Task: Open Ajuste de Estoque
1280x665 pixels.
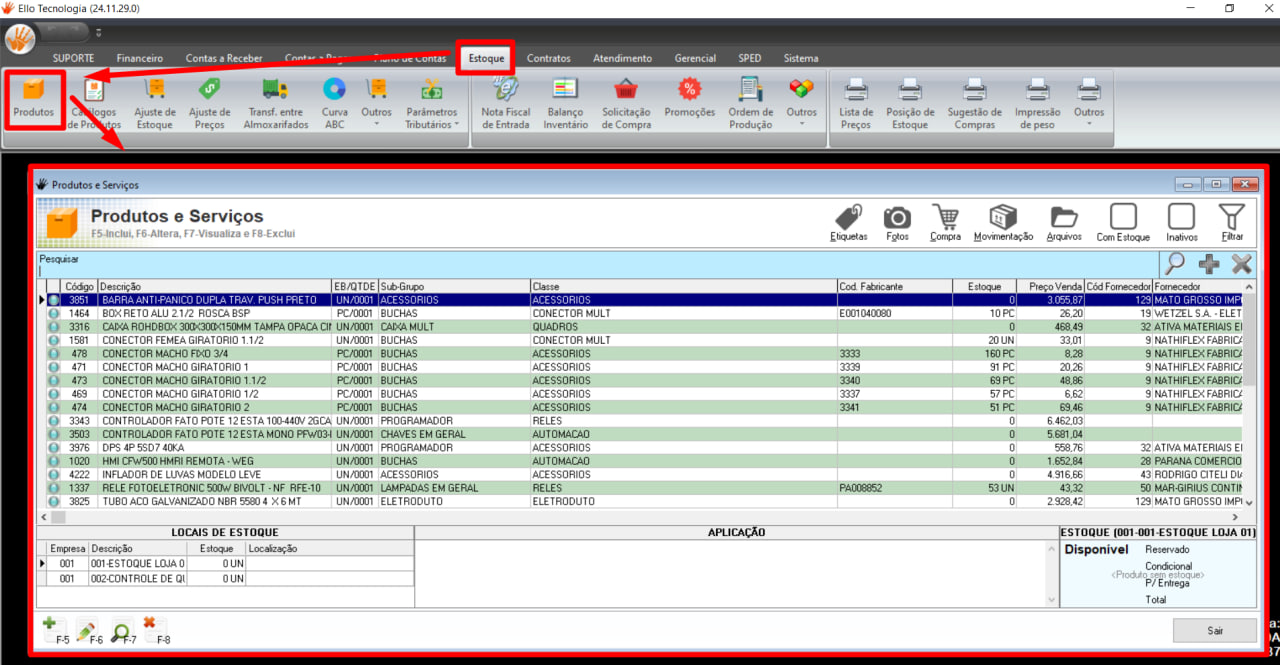Action: click(155, 104)
